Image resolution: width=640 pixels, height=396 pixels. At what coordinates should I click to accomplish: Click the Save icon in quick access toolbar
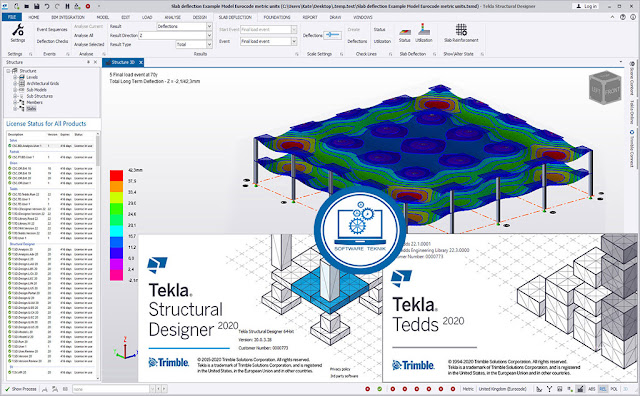pos(37,6)
